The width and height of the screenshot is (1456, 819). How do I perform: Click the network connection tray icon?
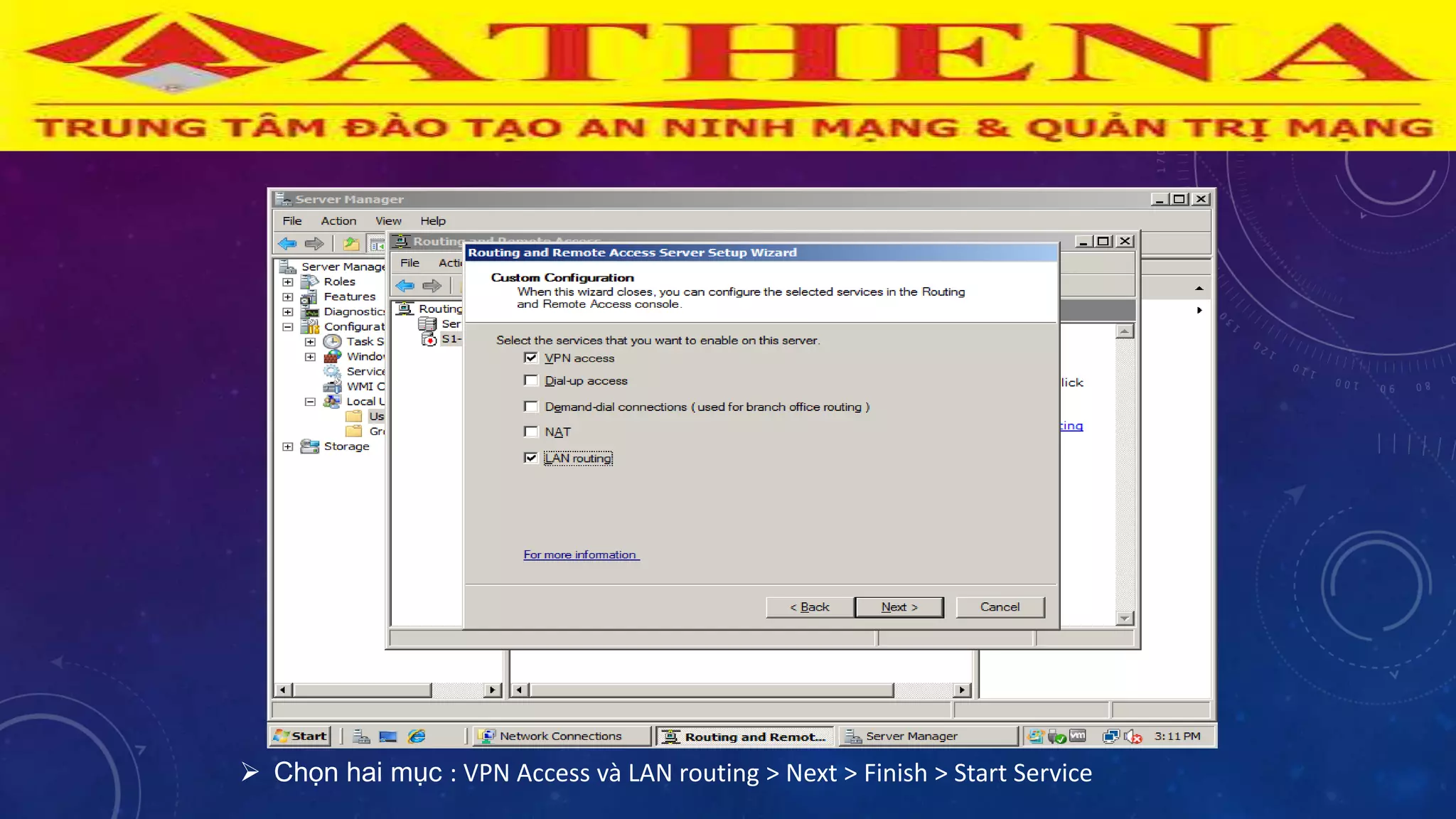click(x=1110, y=737)
